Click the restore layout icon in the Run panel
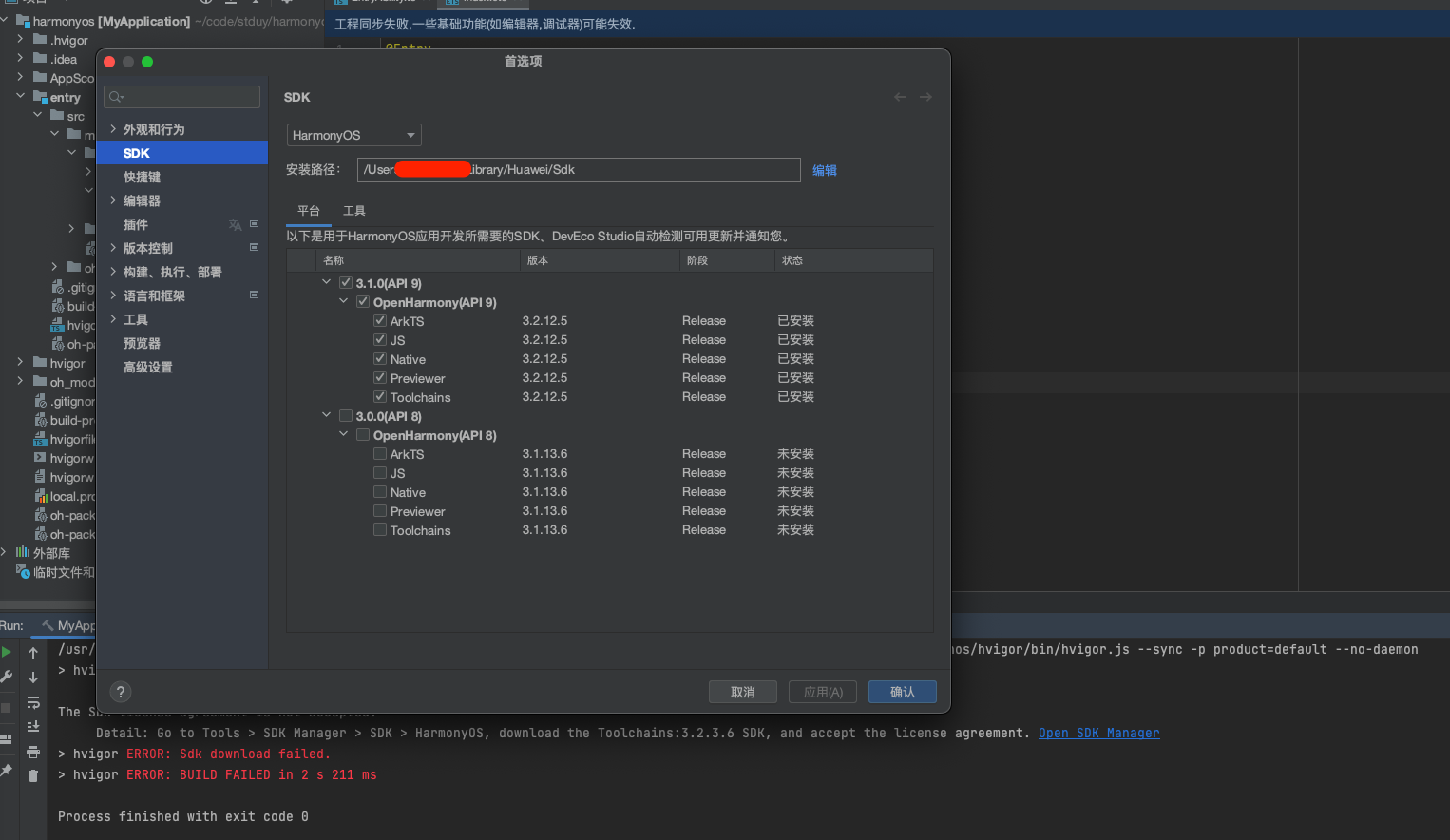 (x=6, y=739)
